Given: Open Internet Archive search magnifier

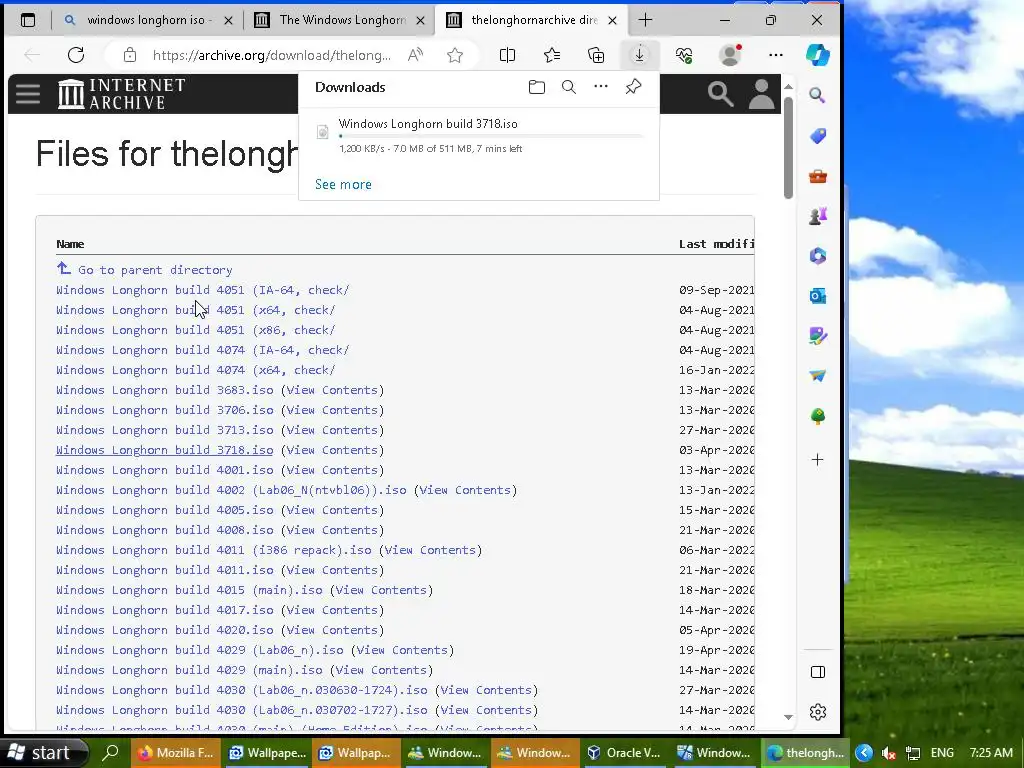Looking at the screenshot, I should (720, 94).
